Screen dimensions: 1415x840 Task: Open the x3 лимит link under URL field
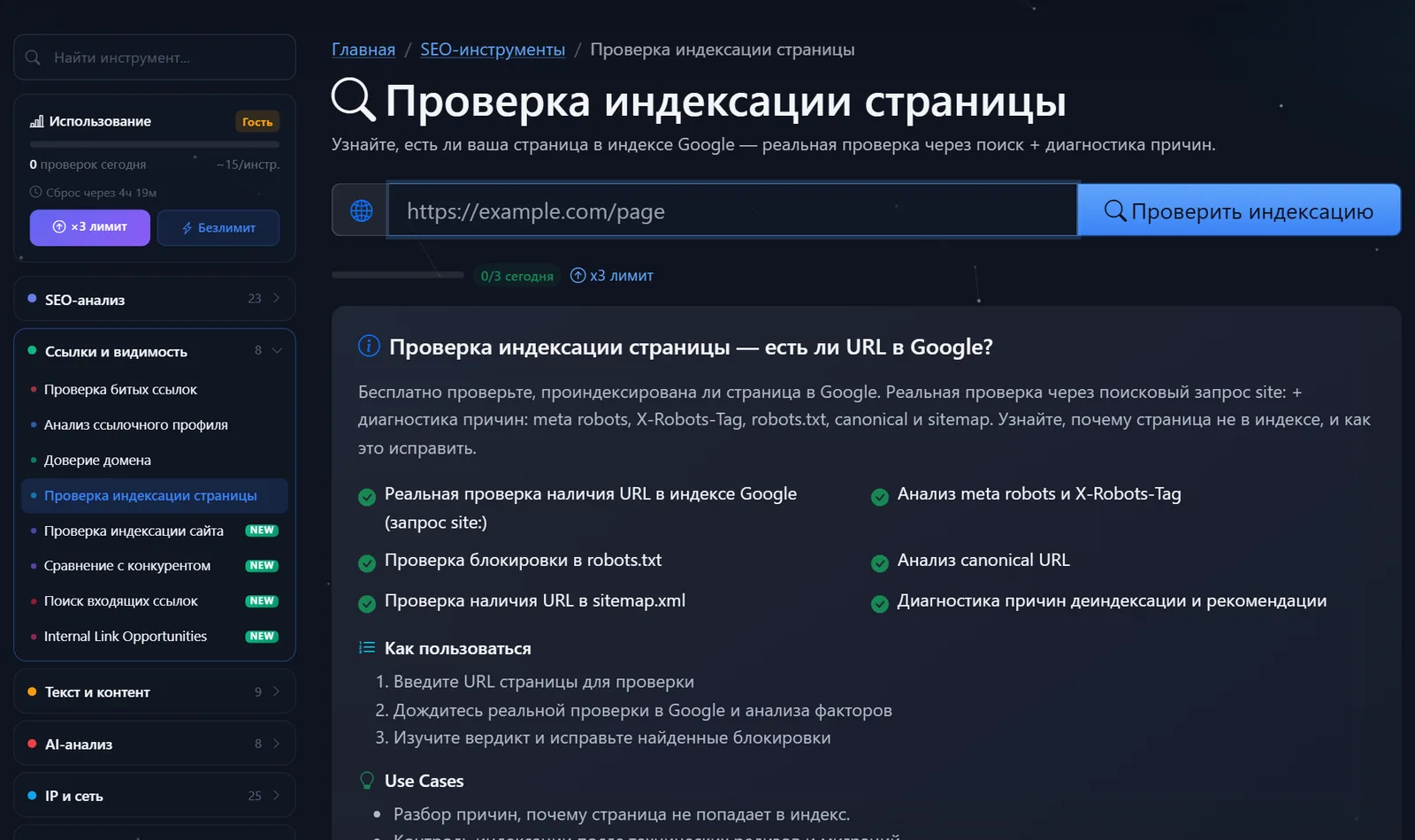(612, 275)
